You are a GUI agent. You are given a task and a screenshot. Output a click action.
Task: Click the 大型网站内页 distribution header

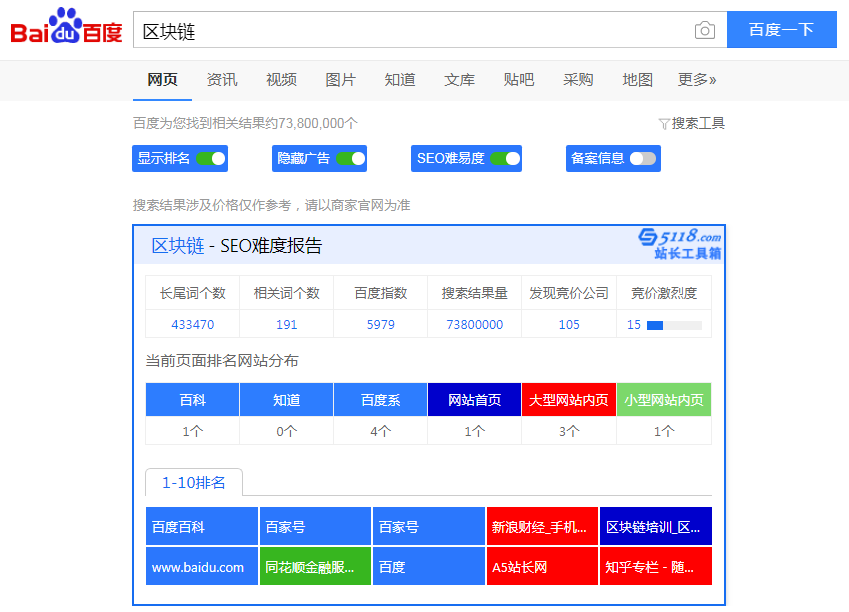(x=569, y=400)
